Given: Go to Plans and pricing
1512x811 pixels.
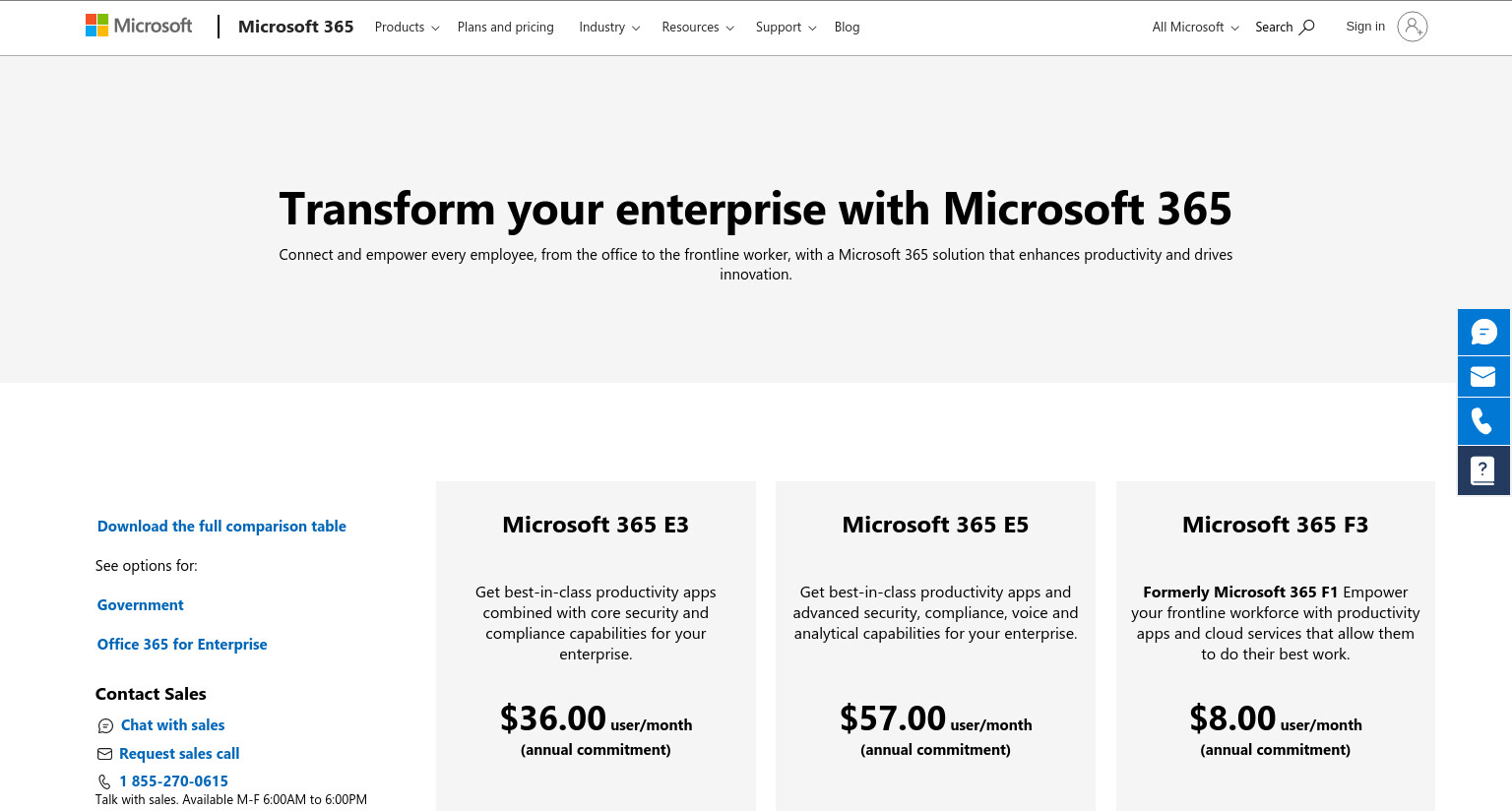Looking at the screenshot, I should pyautogui.click(x=506, y=27).
